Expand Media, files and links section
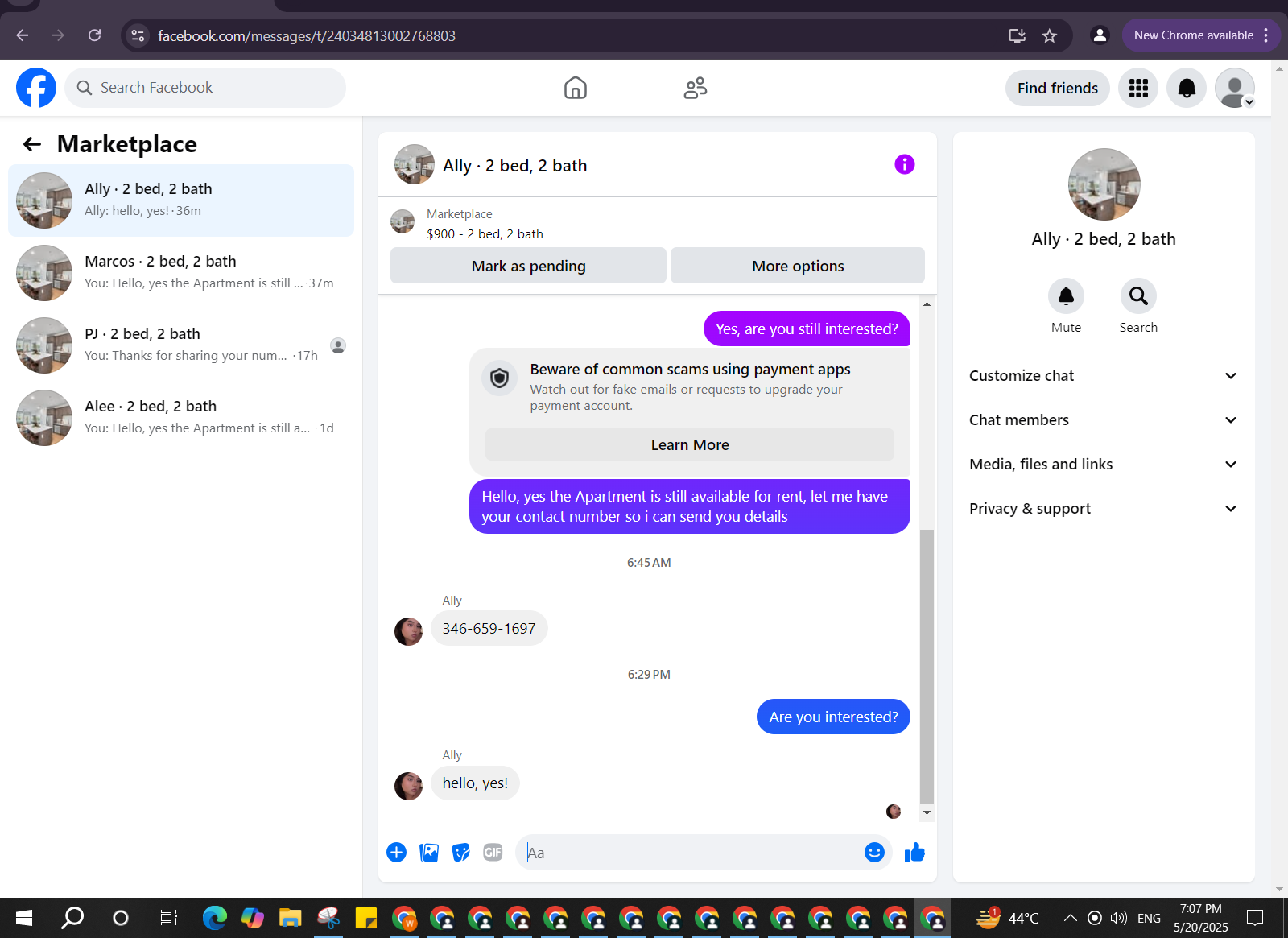Viewport: 1288px width, 938px height. point(1103,465)
